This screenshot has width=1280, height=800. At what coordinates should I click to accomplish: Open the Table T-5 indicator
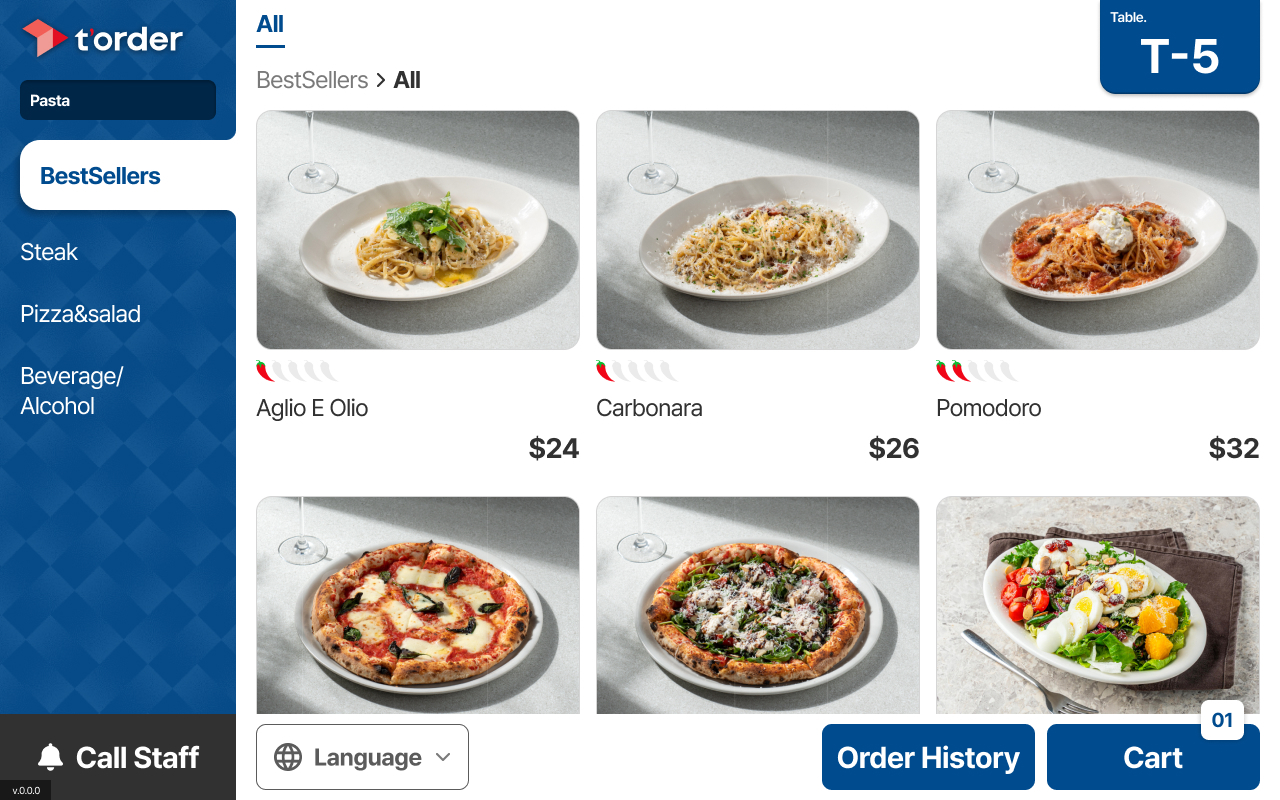point(1179,47)
